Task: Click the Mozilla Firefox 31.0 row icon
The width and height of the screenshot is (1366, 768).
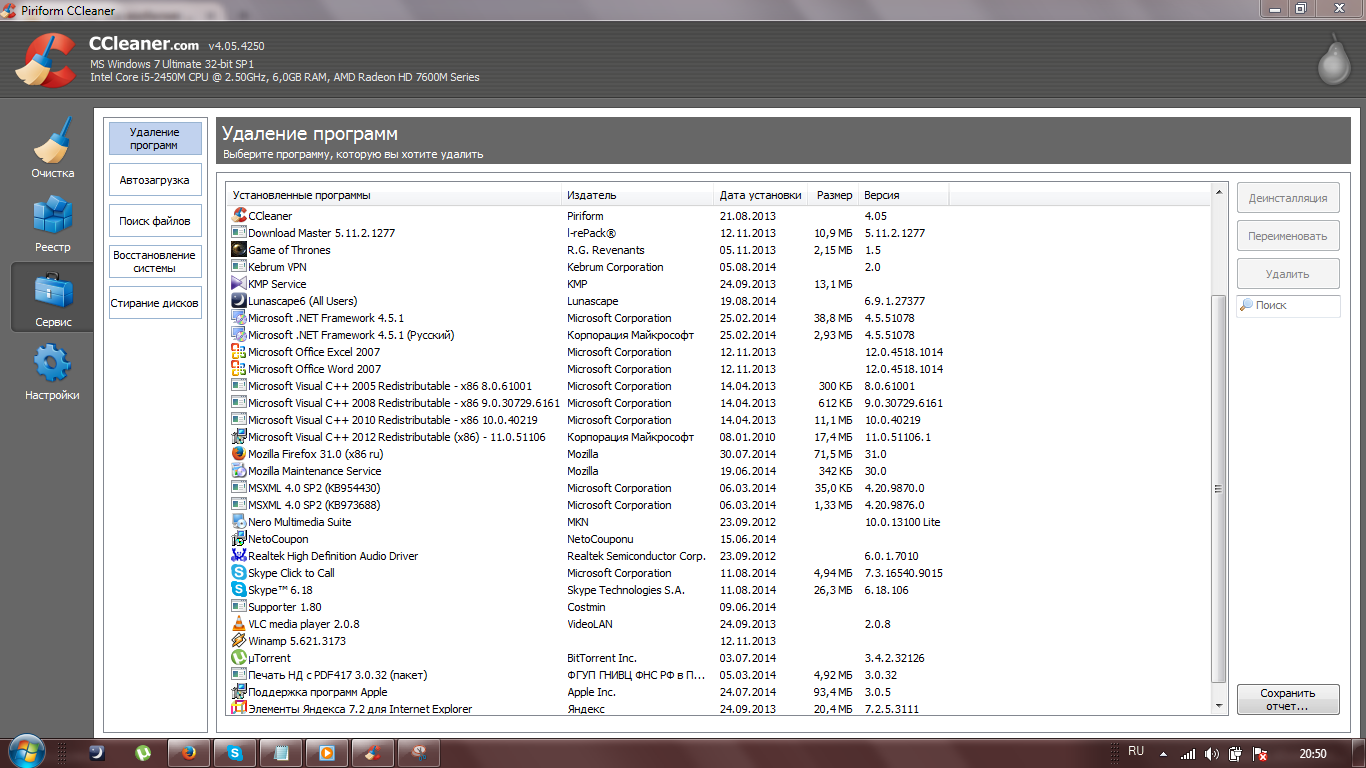Action: click(x=239, y=454)
